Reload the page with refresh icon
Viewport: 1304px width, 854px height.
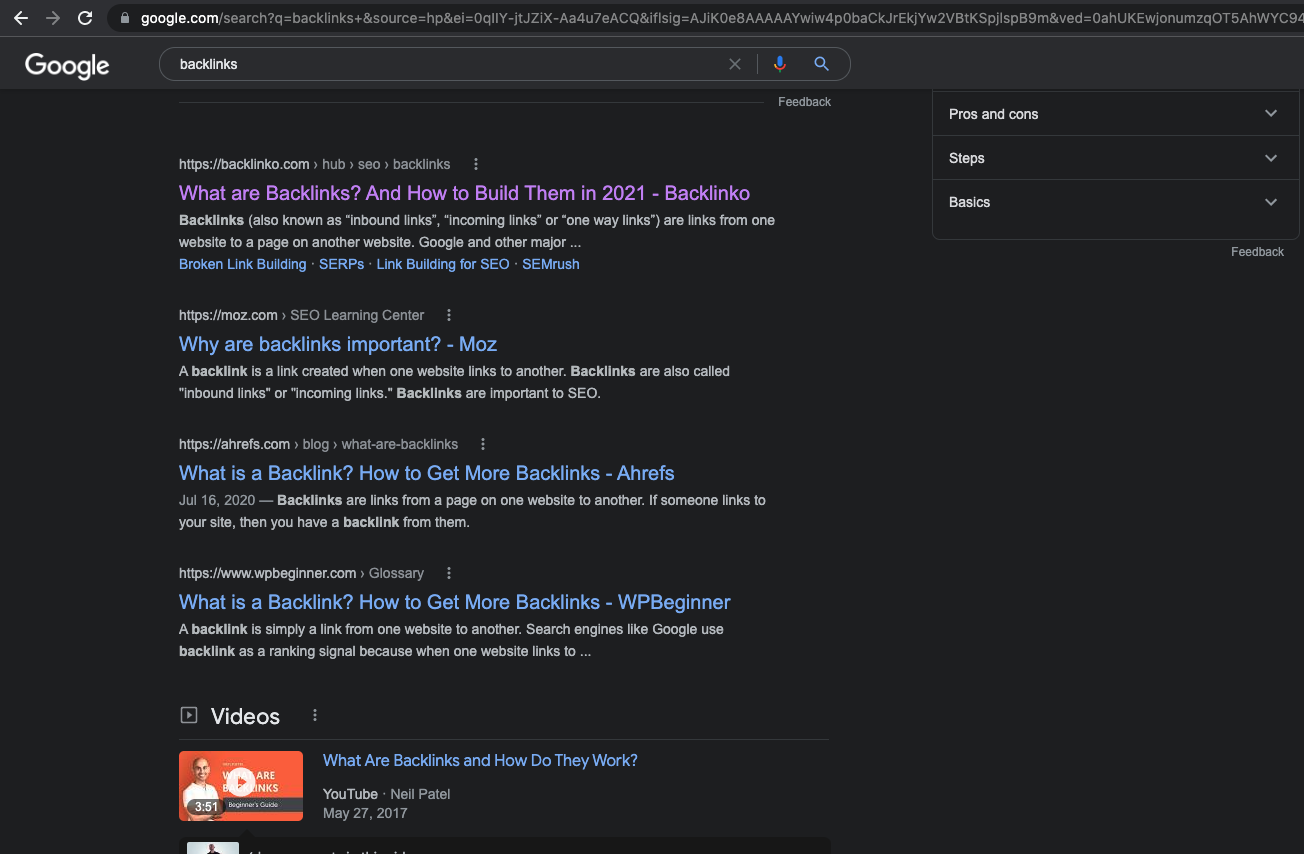tap(85, 18)
